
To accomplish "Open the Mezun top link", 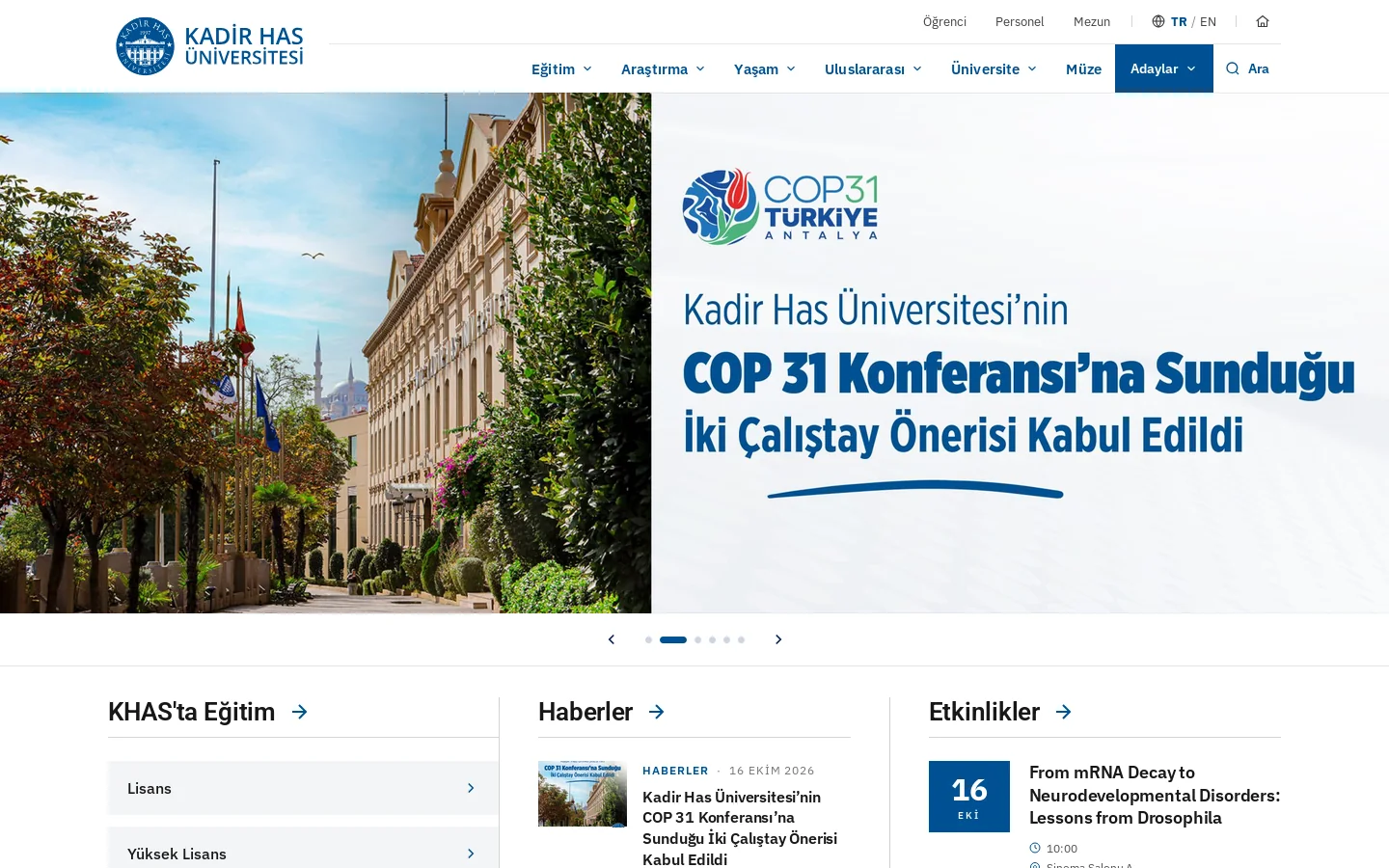I will pos(1092,21).
